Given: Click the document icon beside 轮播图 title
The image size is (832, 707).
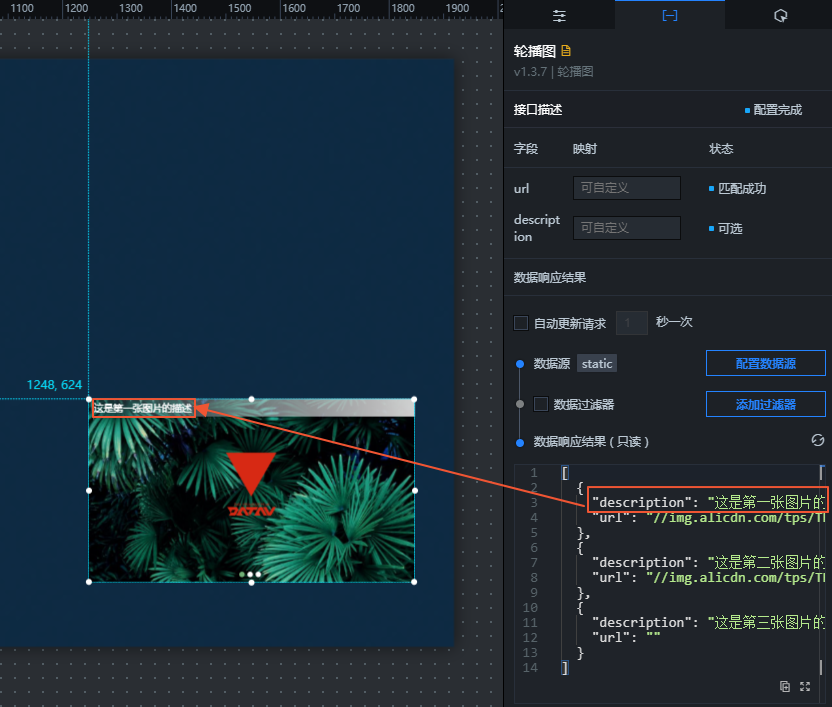Looking at the screenshot, I should click(566, 51).
